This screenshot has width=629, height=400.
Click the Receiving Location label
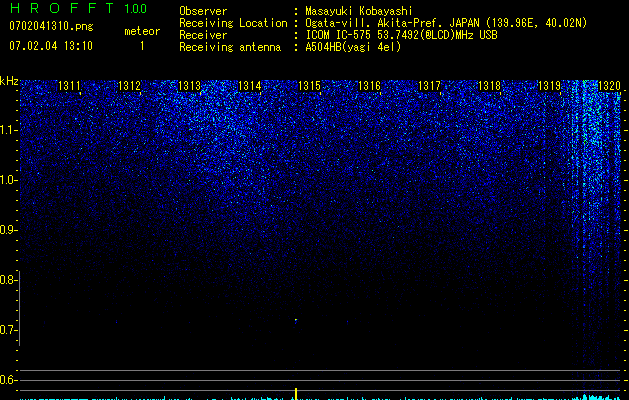[233, 24]
